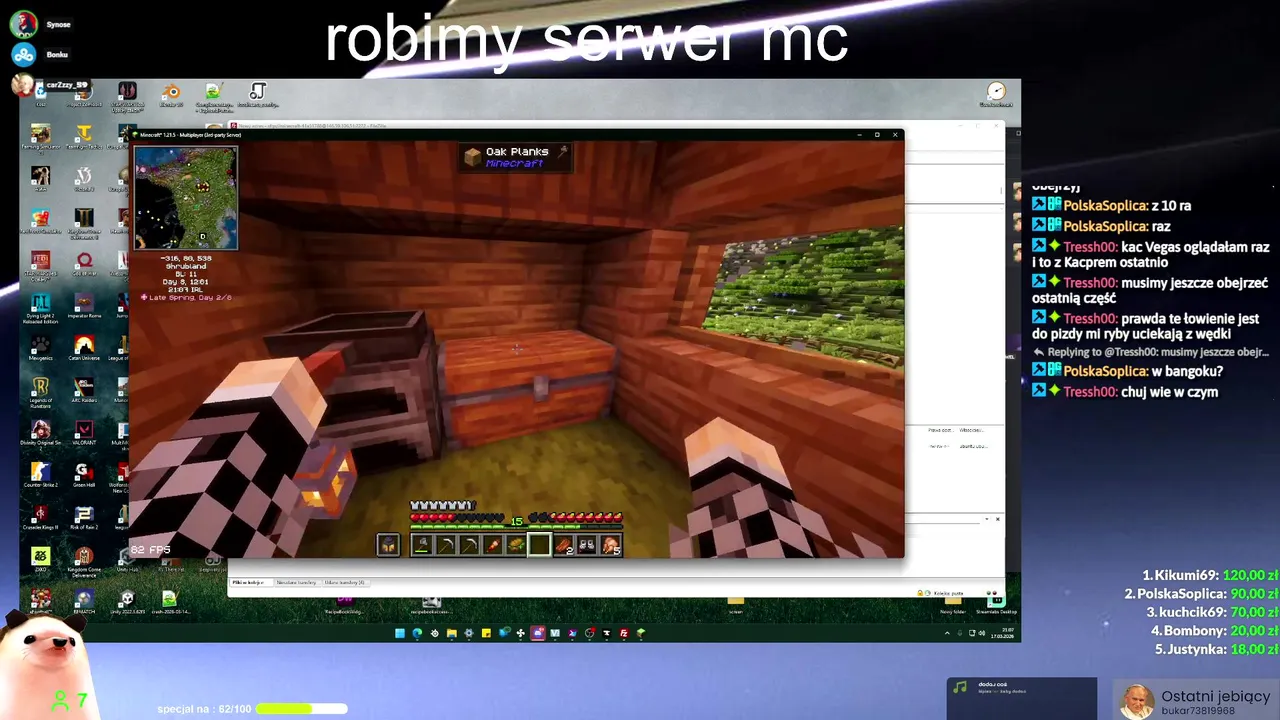Image resolution: width=1280 pixels, height=720 pixels.
Task: Open Microsoft Edge from the taskbar
Action: pyautogui.click(x=417, y=633)
